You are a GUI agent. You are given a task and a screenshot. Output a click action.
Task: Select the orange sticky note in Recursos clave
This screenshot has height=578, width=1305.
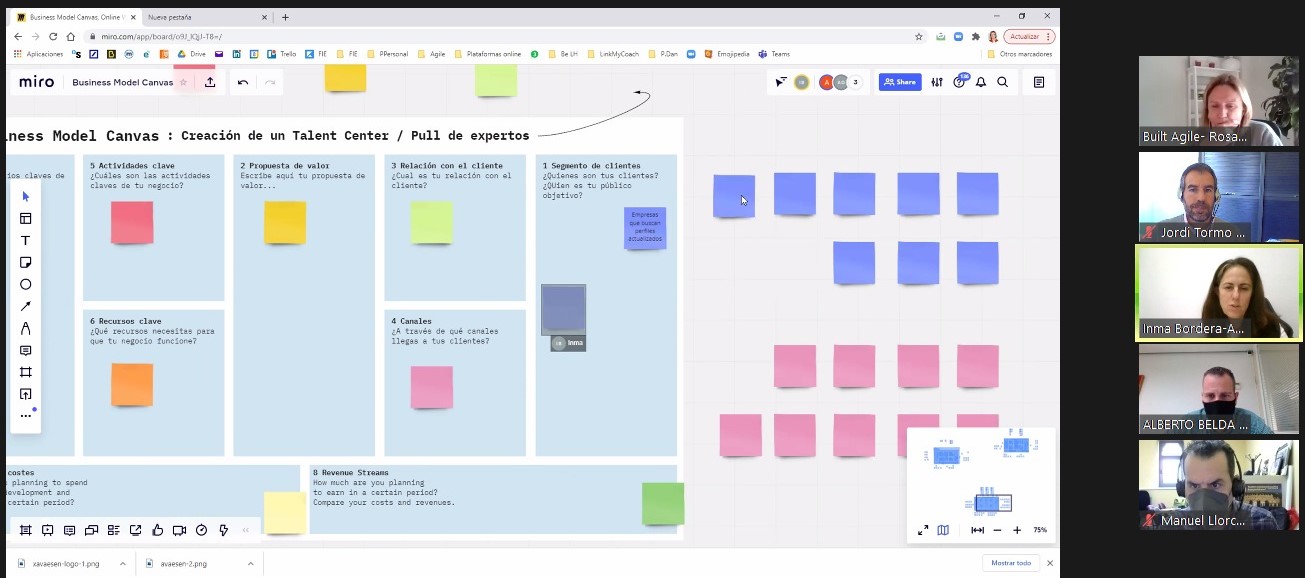pyautogui.click(x=132, y=385)
